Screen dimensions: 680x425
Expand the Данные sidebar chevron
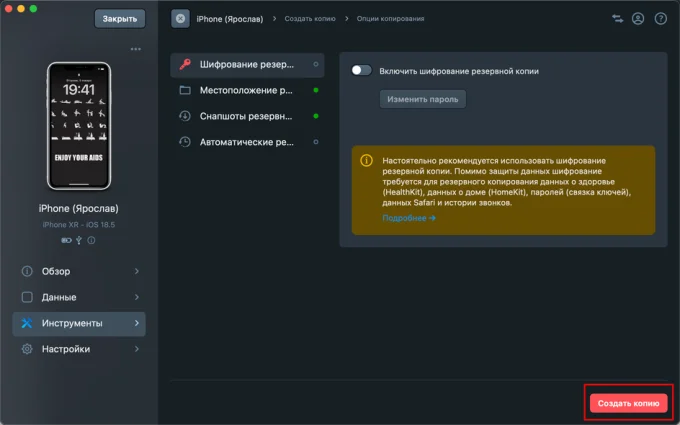[136, 297]
